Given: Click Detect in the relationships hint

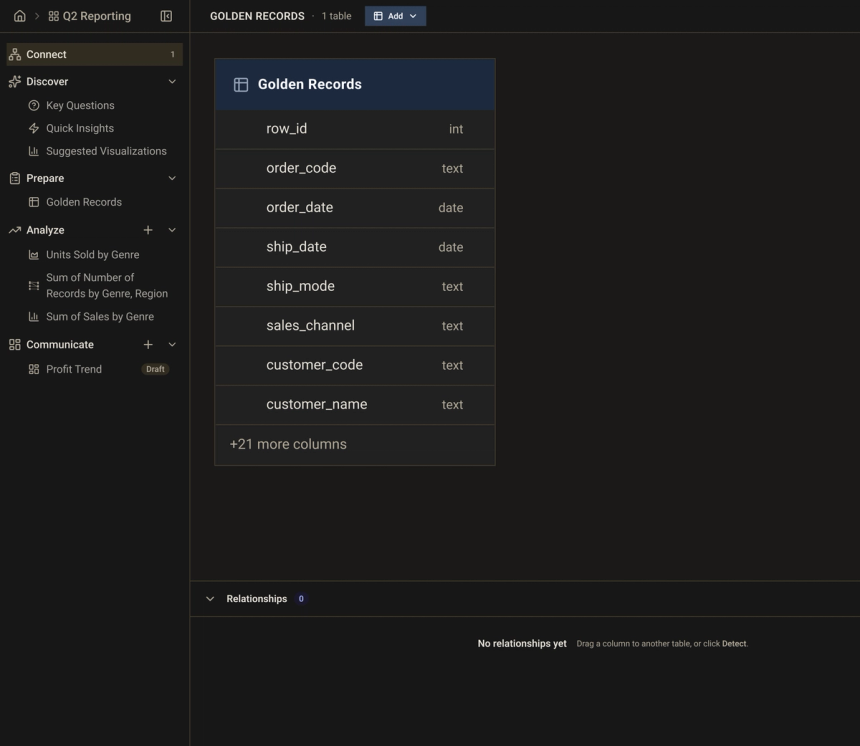Looking at the screenshot, I should 734,644.
